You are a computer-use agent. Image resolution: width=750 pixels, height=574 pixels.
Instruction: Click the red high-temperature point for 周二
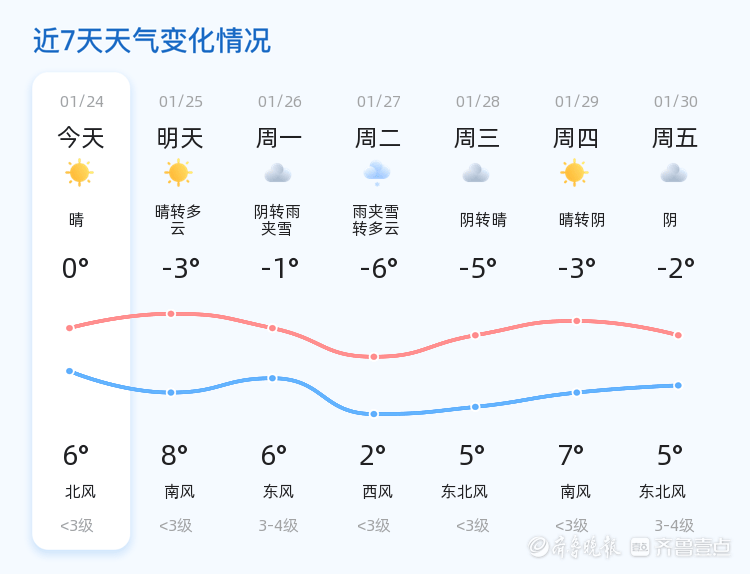374,357
